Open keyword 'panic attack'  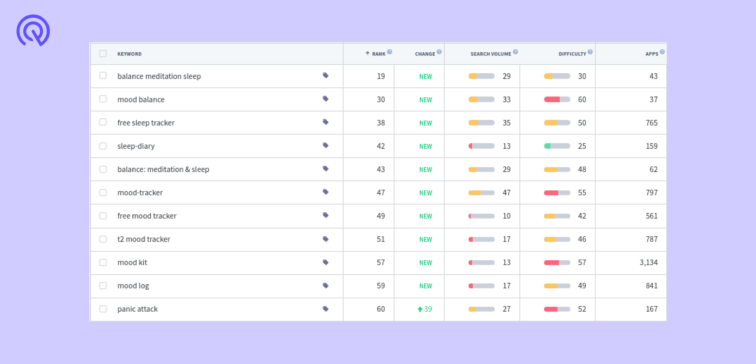(x=137, y=309)
